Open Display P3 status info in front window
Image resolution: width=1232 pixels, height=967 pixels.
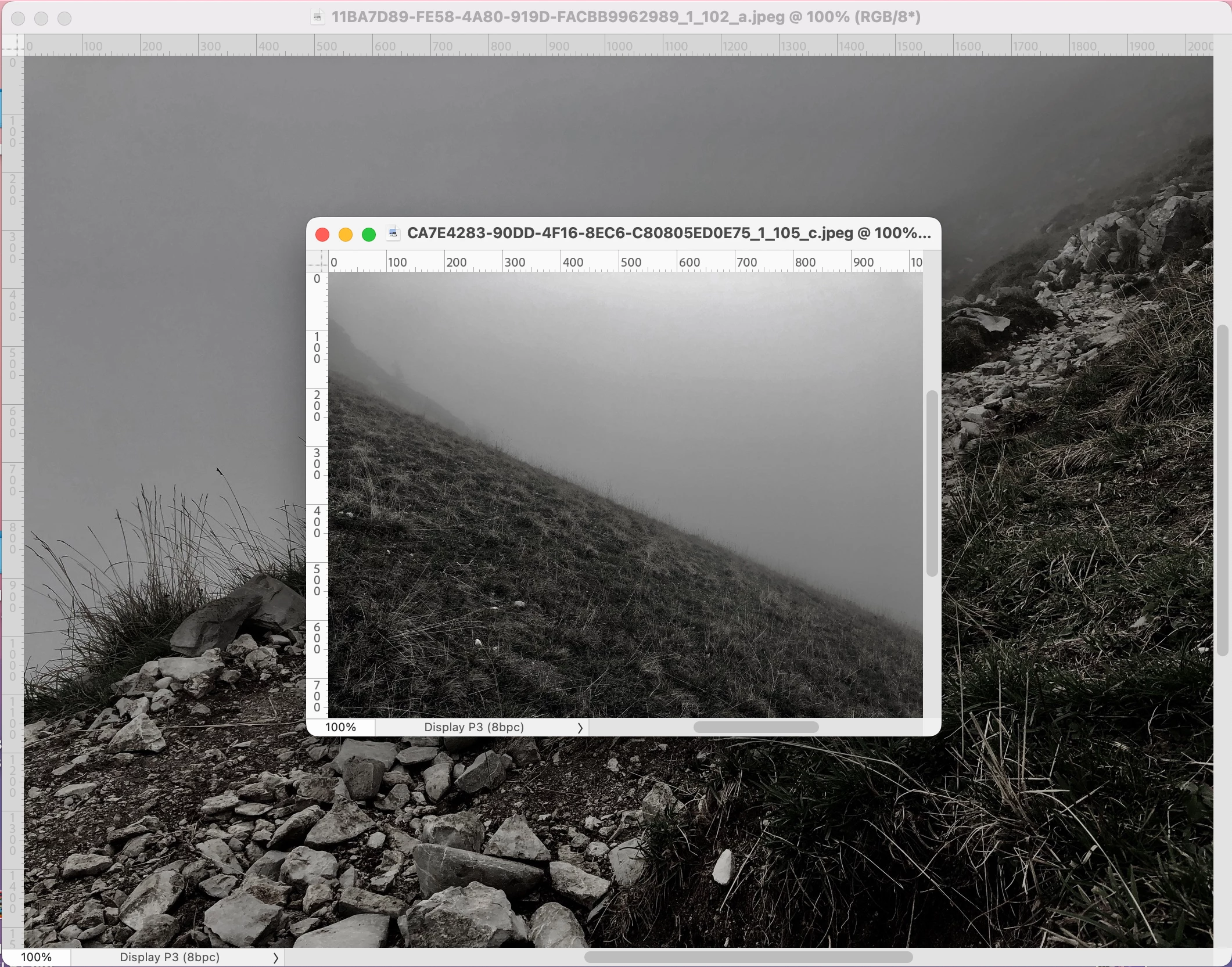(474, 727)
